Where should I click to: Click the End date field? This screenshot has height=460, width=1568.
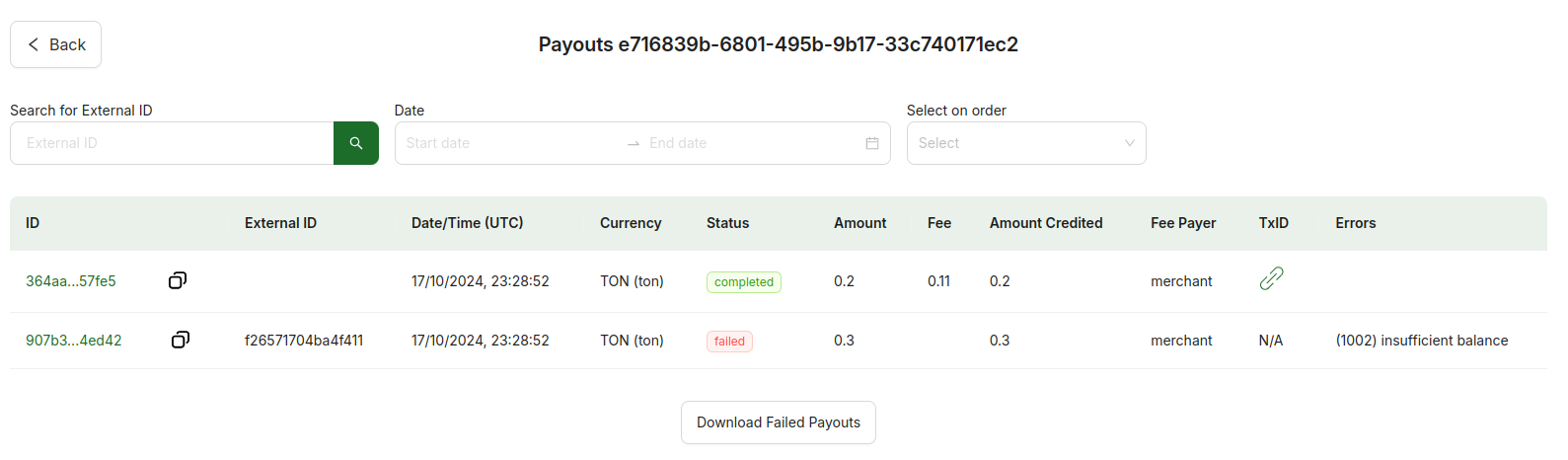(x=750, y=143)
